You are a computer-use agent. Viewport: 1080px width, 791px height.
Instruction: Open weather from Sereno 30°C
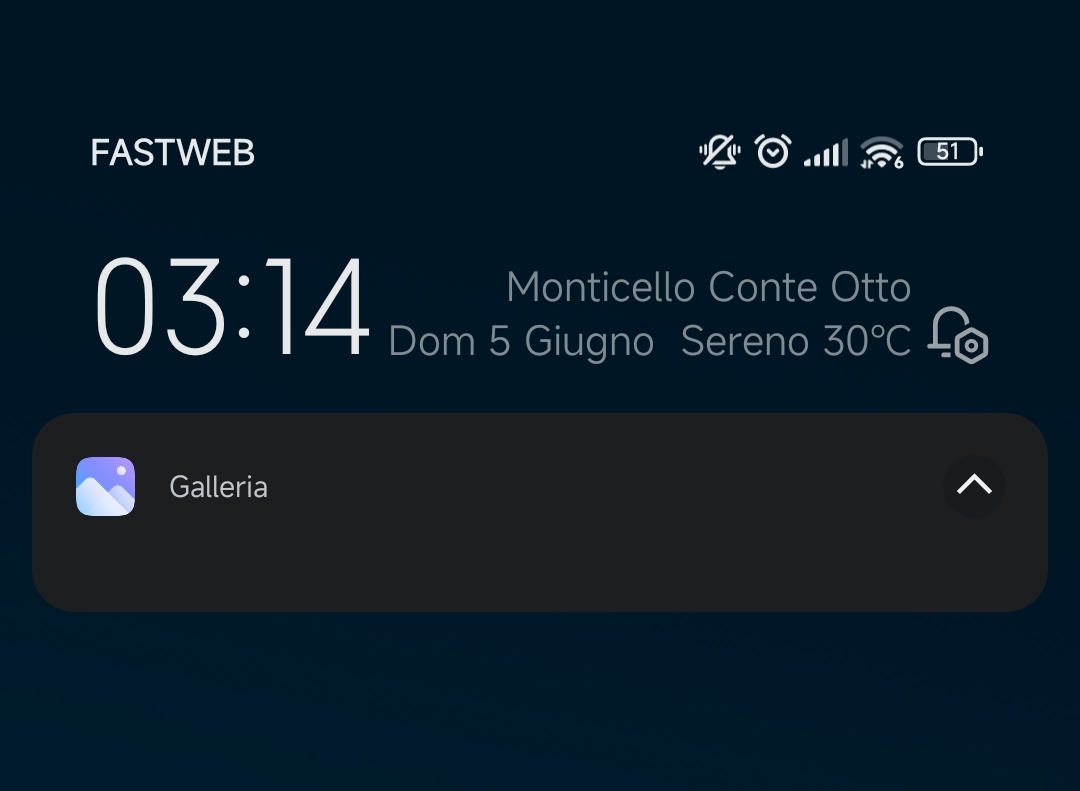pyautogui.click(x=796, y=341)
